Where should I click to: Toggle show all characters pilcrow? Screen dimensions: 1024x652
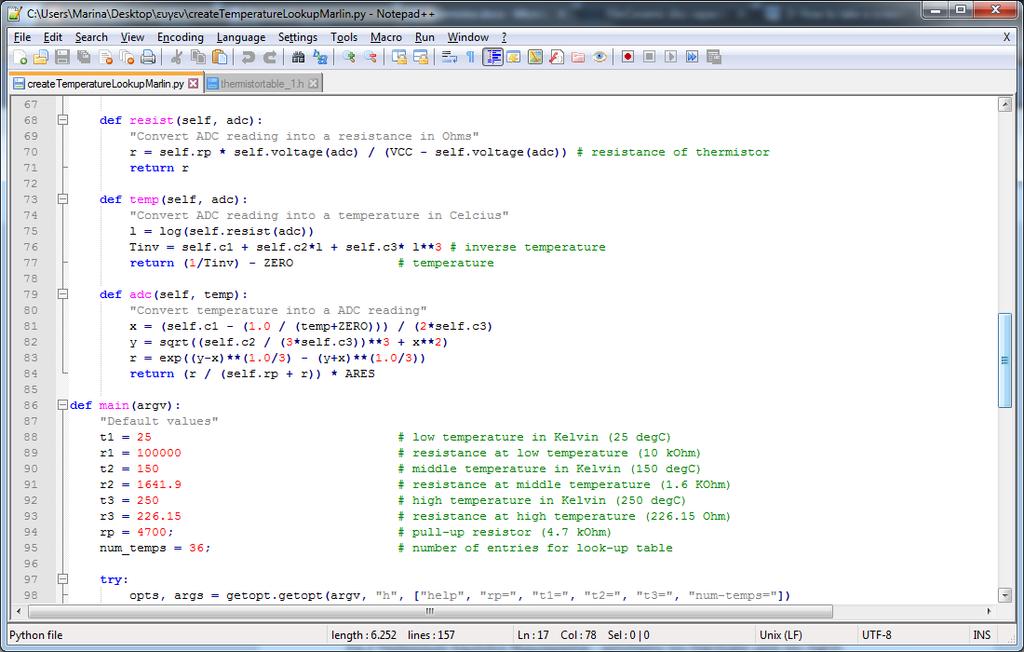pyautogui.click(x=470, y=57)
